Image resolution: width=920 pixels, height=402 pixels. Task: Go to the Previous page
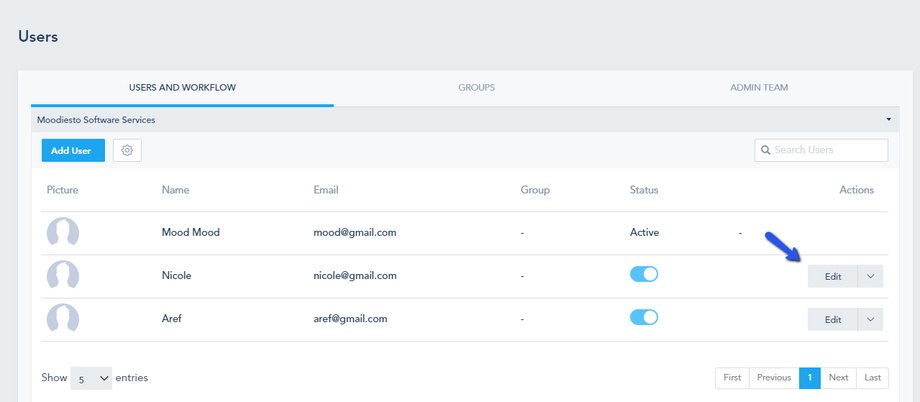click(774, 378)
